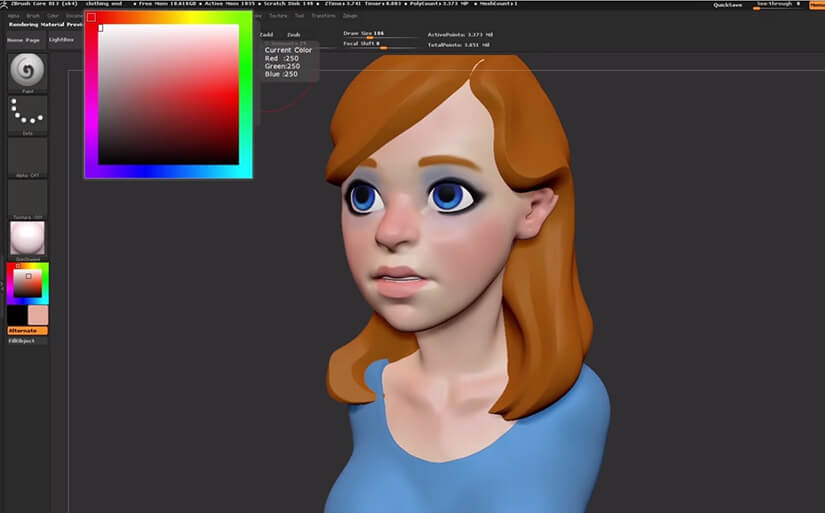The image size is (825, 513).
Task: Open the Zplugin menu
Action: [350, 16]
